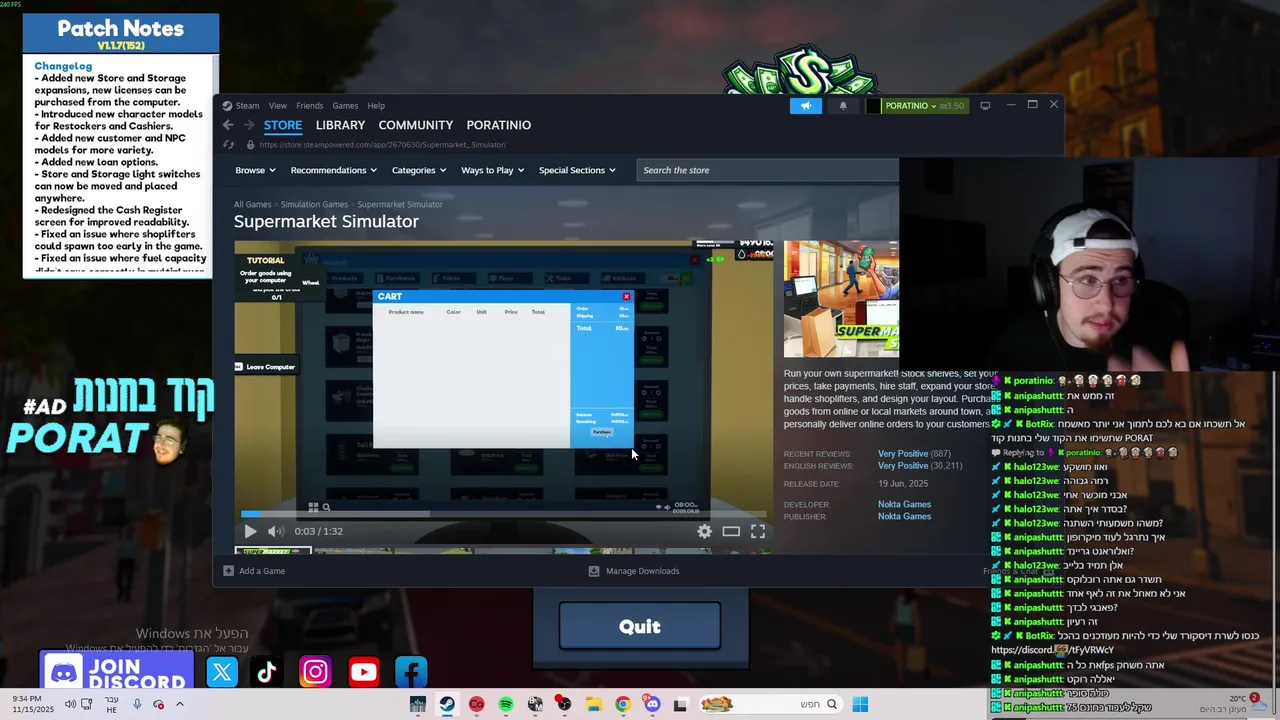Click Manage Downloads icon in Steam
The image size is (1280, 720).
point(594,571)
